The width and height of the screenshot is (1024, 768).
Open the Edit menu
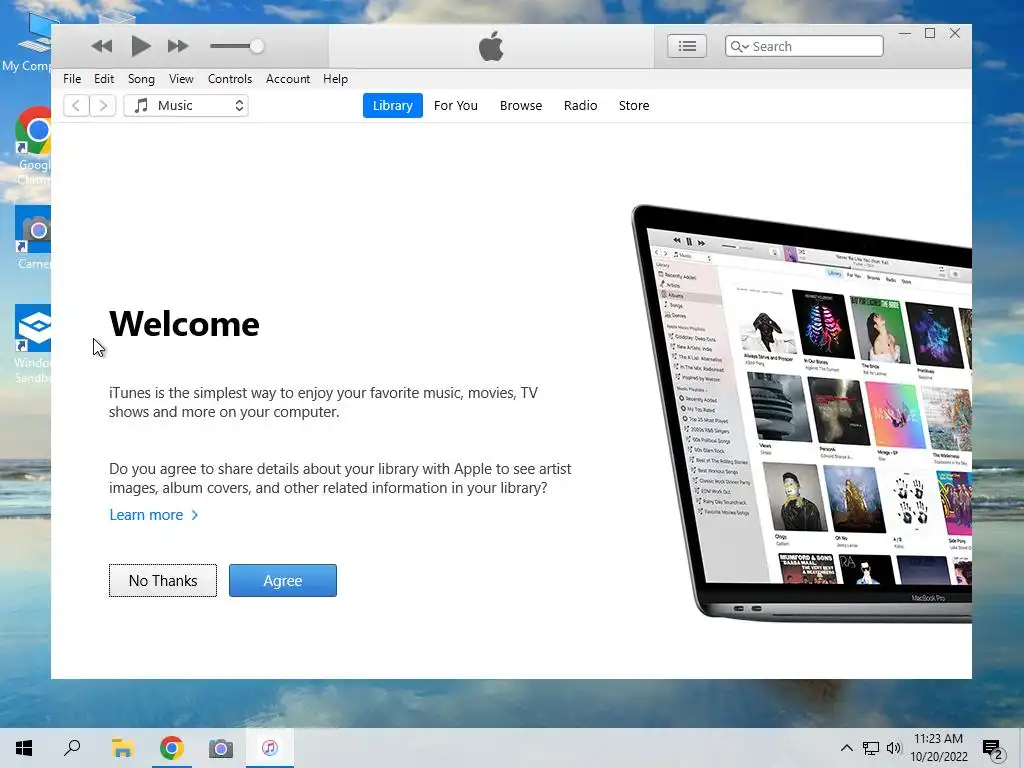104,78
